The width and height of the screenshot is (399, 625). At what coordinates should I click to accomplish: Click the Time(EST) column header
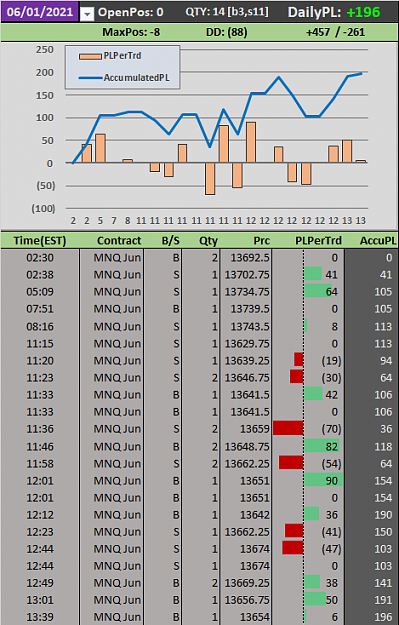[40, 241]
